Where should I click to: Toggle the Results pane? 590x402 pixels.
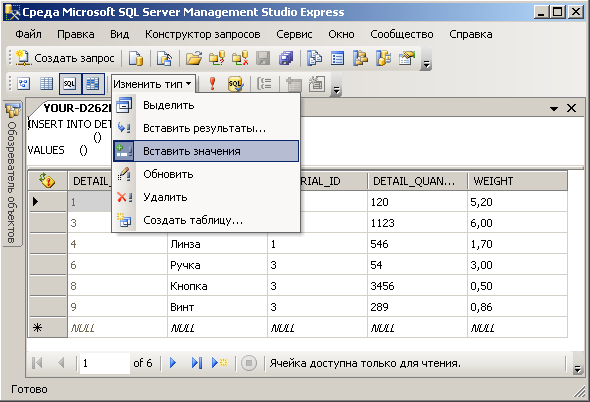click(x=93, y=84)
